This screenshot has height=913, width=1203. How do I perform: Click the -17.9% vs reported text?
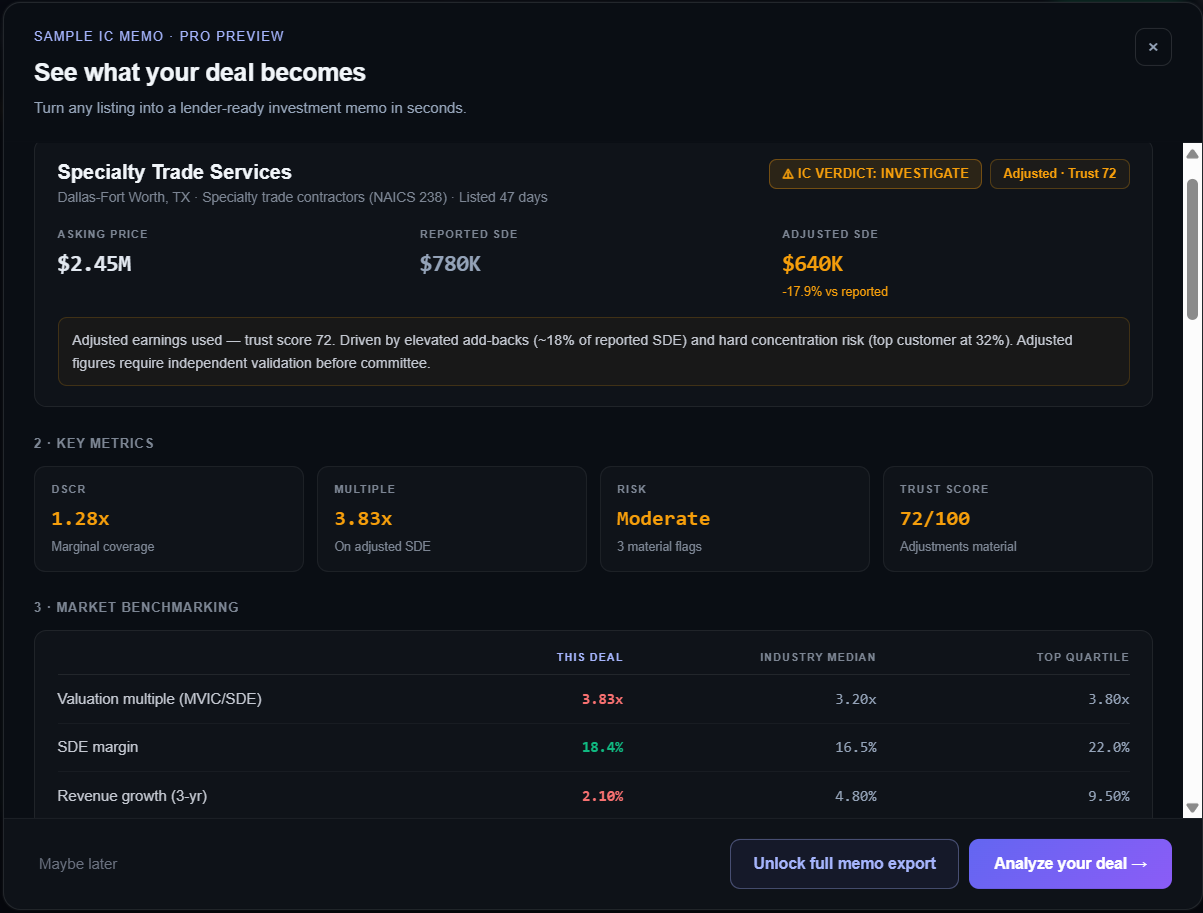coord(835,292)
